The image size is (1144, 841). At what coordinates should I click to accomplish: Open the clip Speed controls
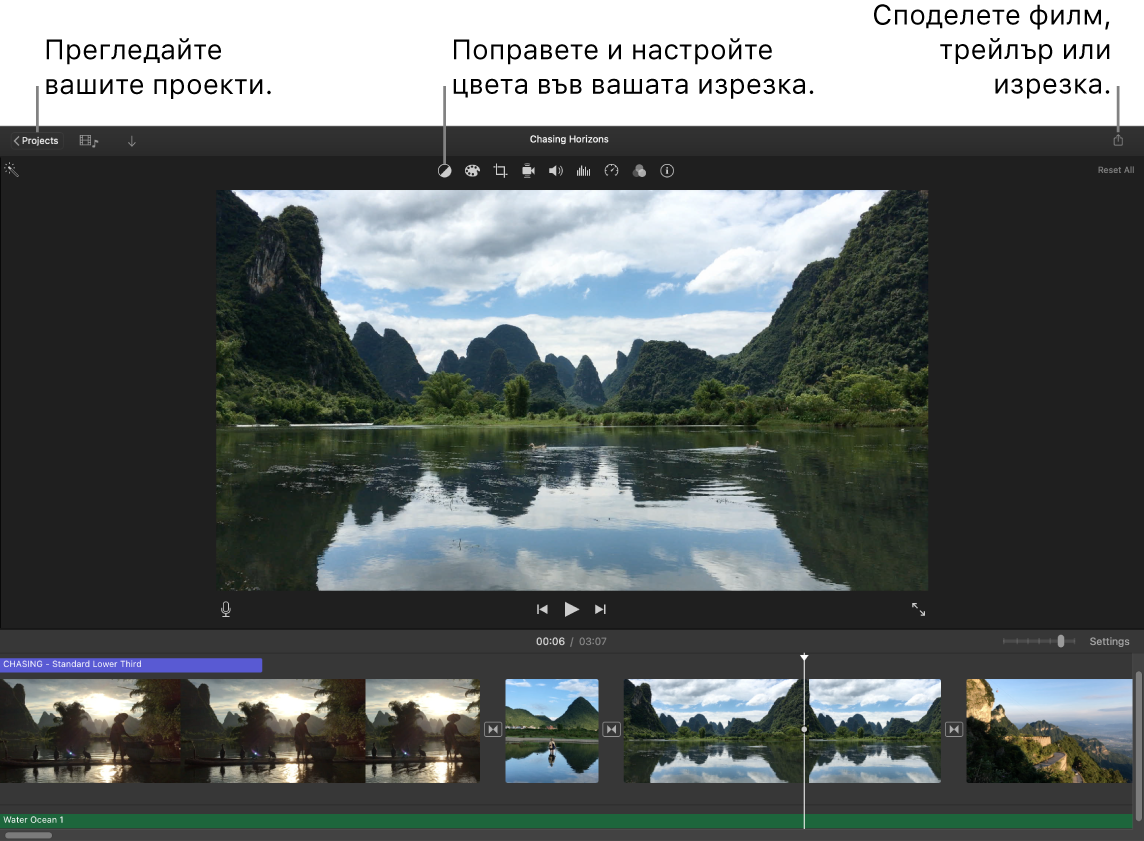pos(611,170)
